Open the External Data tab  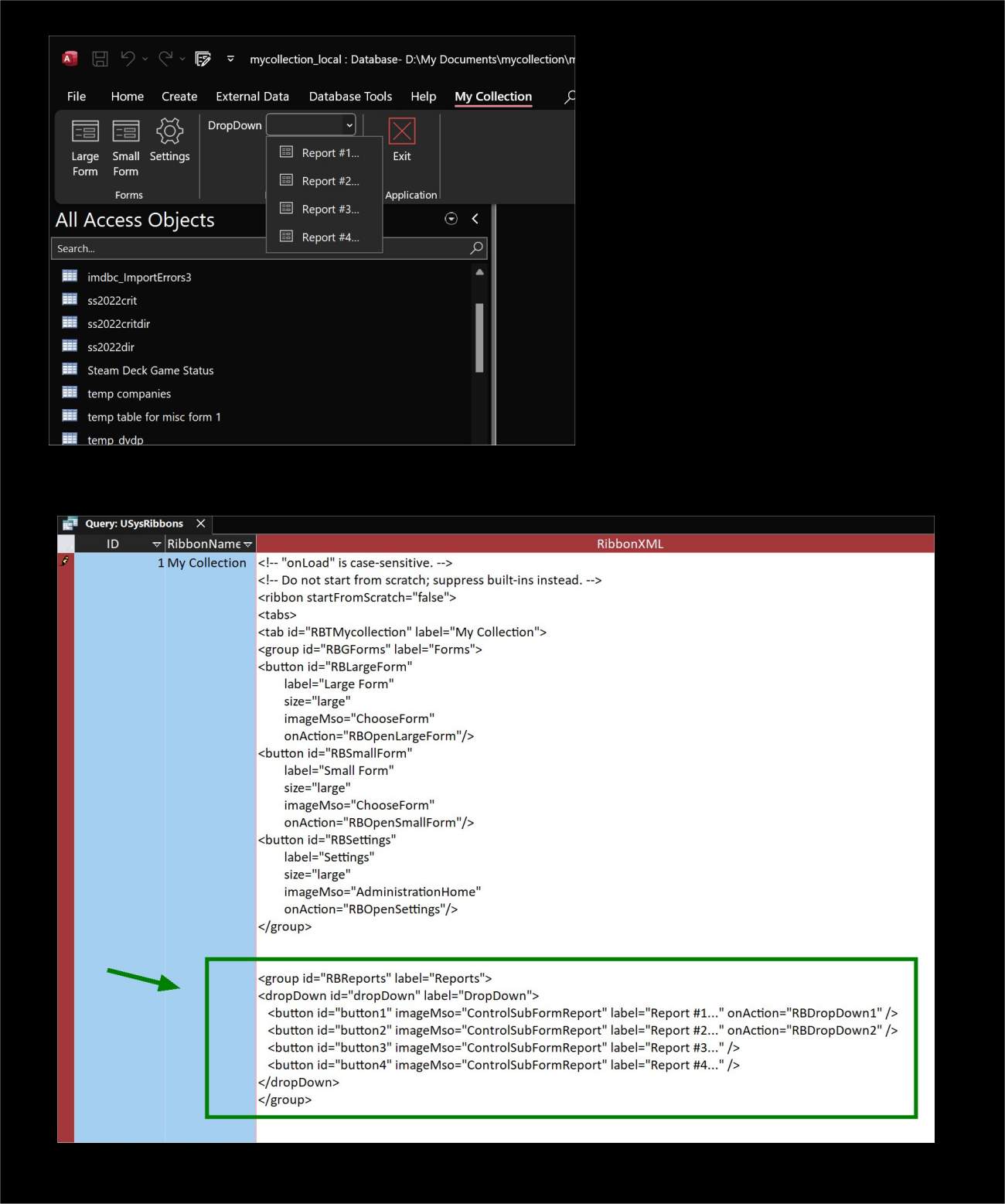point(252,97)
